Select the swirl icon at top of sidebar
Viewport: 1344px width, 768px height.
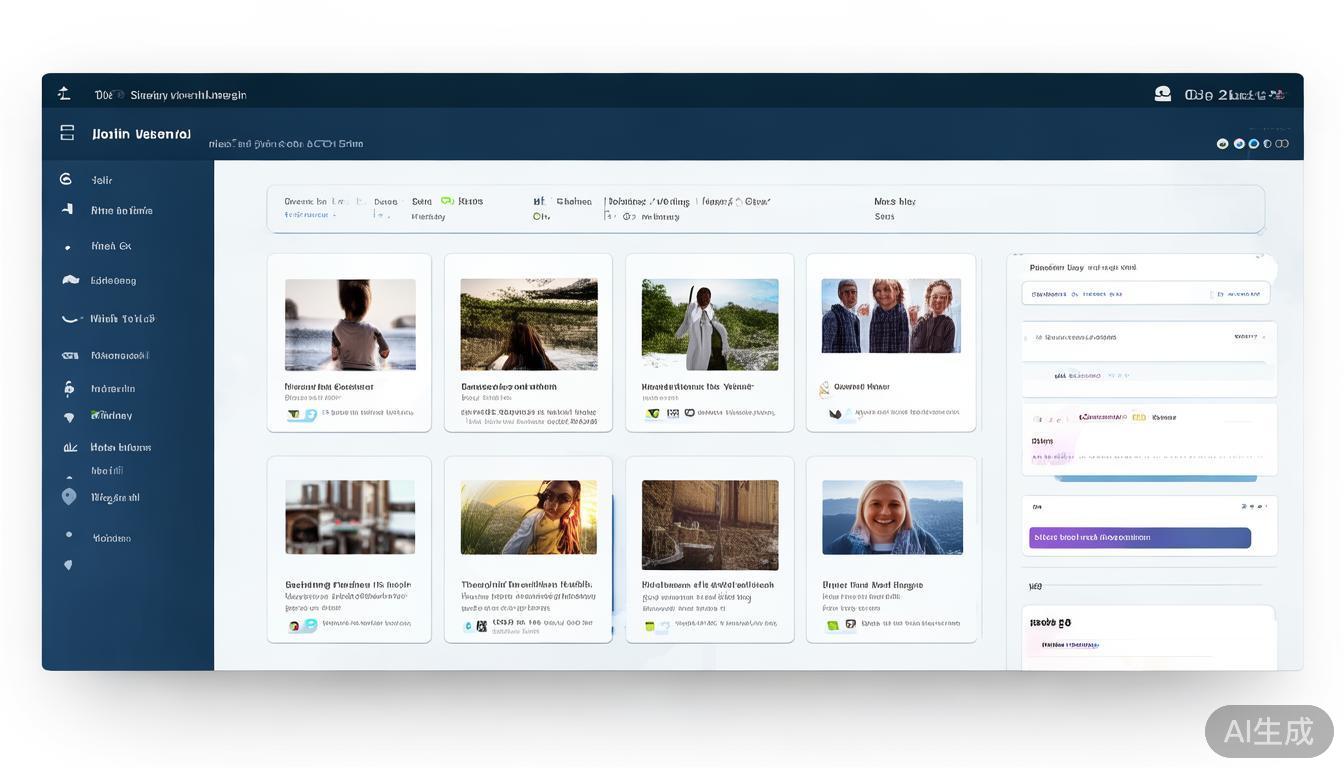click(x=66, y=179)
